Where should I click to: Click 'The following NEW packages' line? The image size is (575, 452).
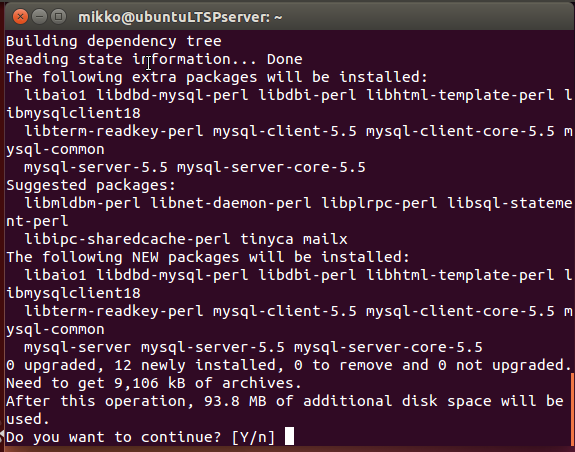pyautogui.click(x=208, y=257)
